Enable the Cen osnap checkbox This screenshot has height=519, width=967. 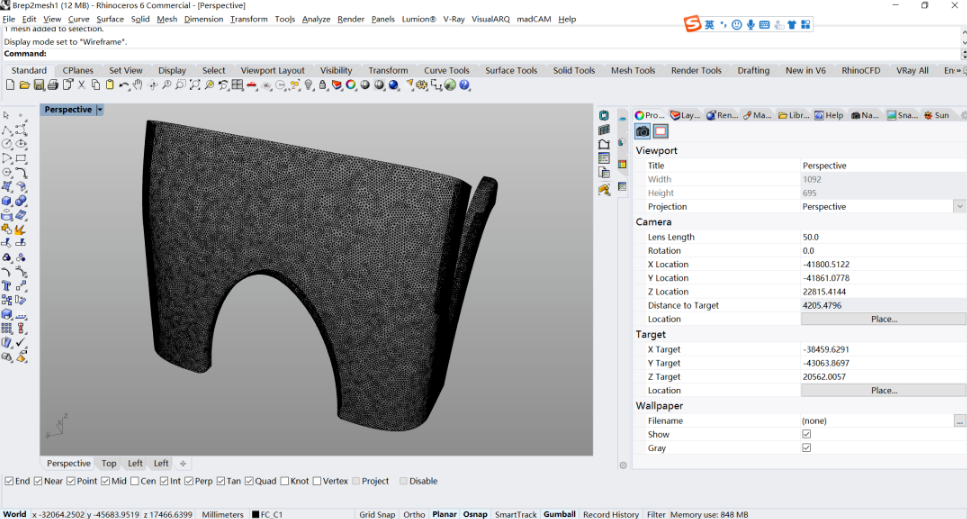(134, 481)
